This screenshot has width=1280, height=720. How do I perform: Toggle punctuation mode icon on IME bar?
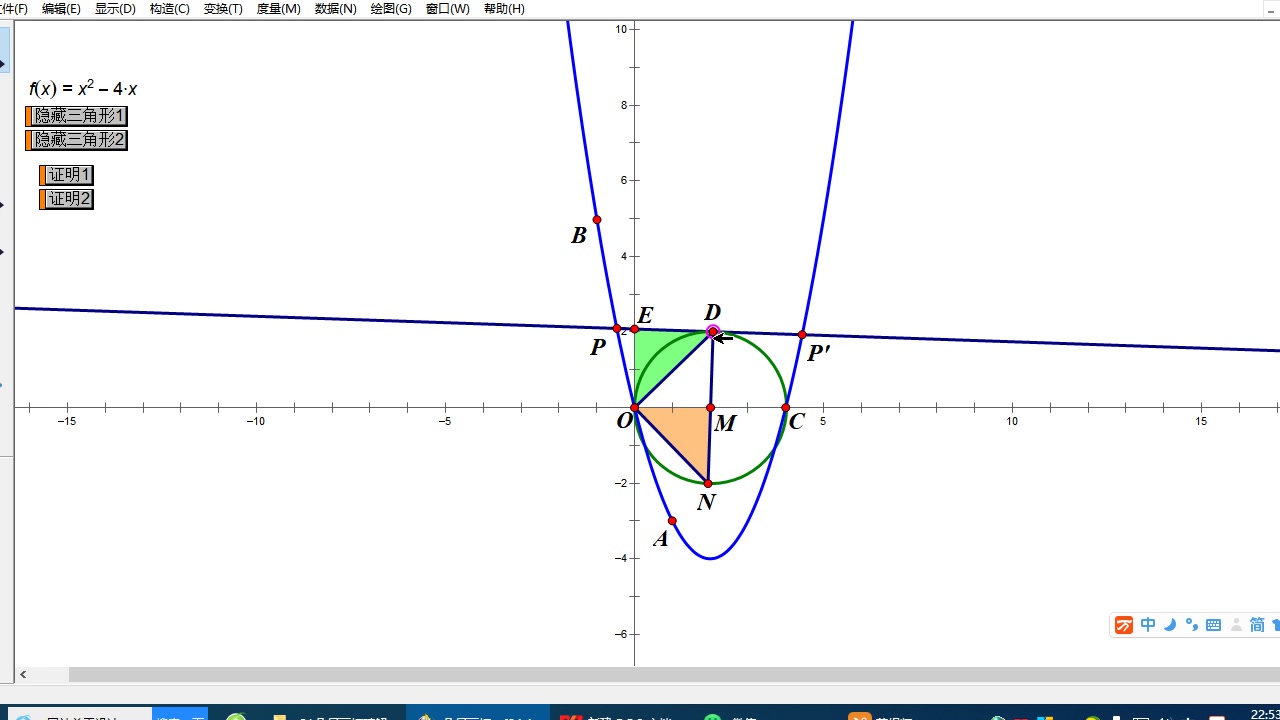coord(1191,625)
